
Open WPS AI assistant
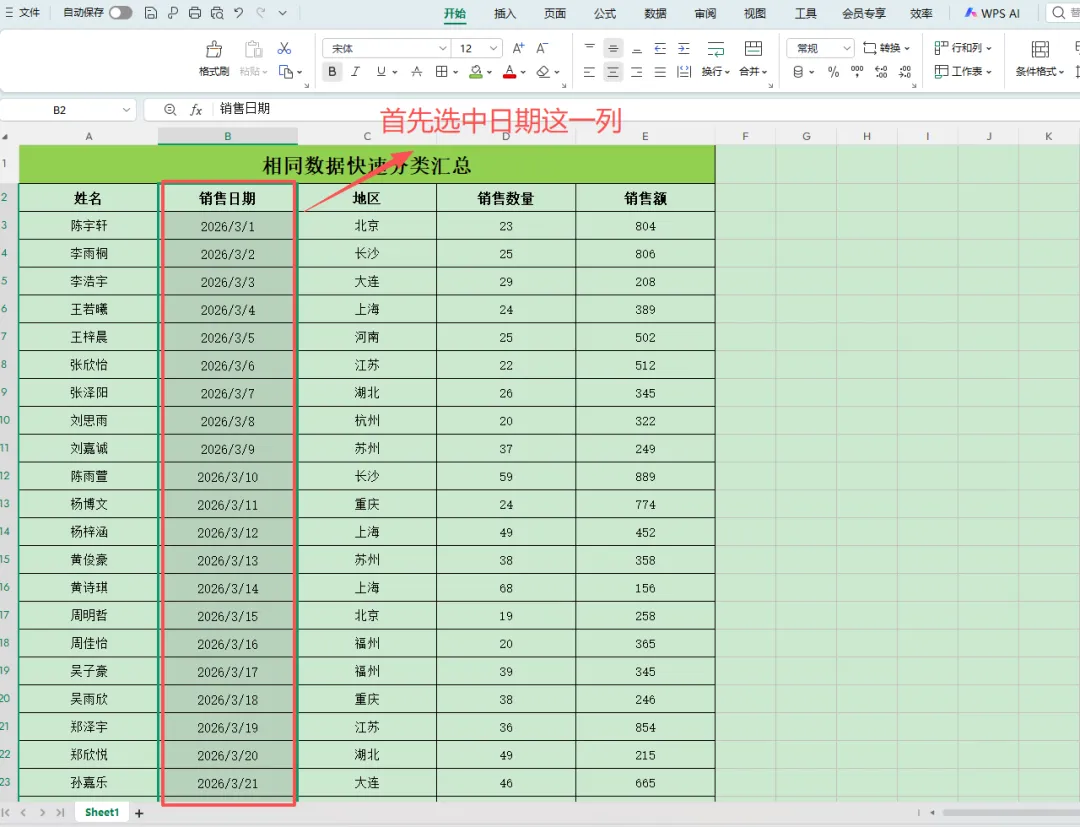tap(992, 13)
